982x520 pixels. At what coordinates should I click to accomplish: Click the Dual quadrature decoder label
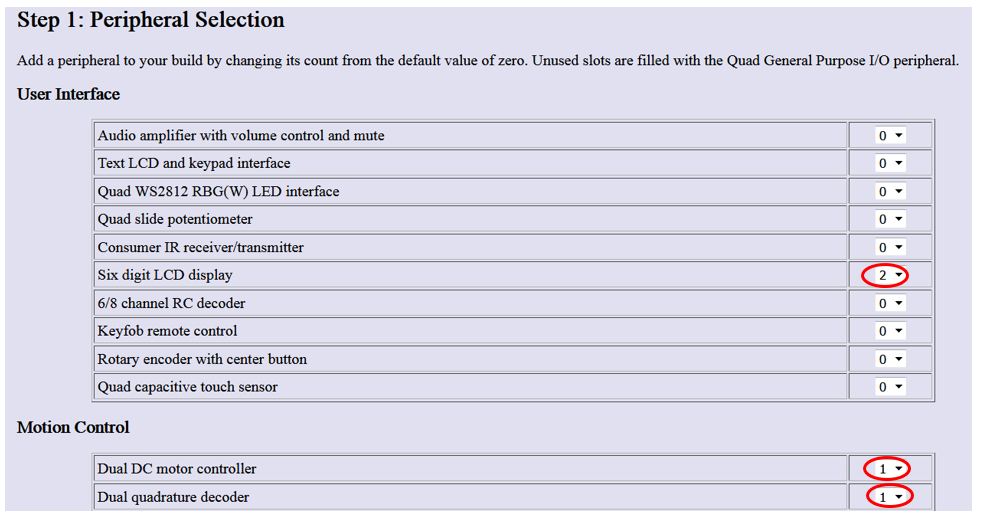(x=173, y=497)
